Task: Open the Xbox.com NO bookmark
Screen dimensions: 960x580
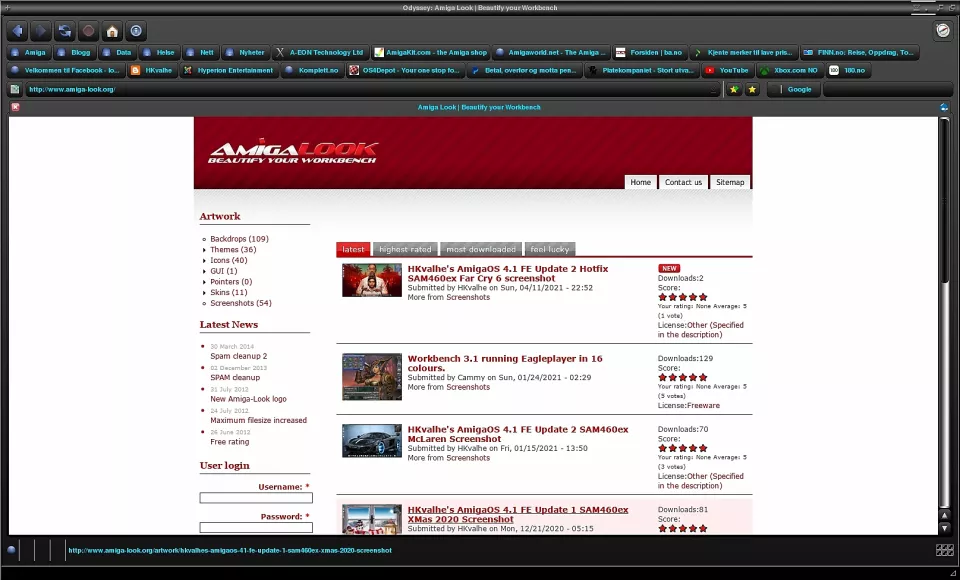Action: pyautogui.click(x=788, y=71)
